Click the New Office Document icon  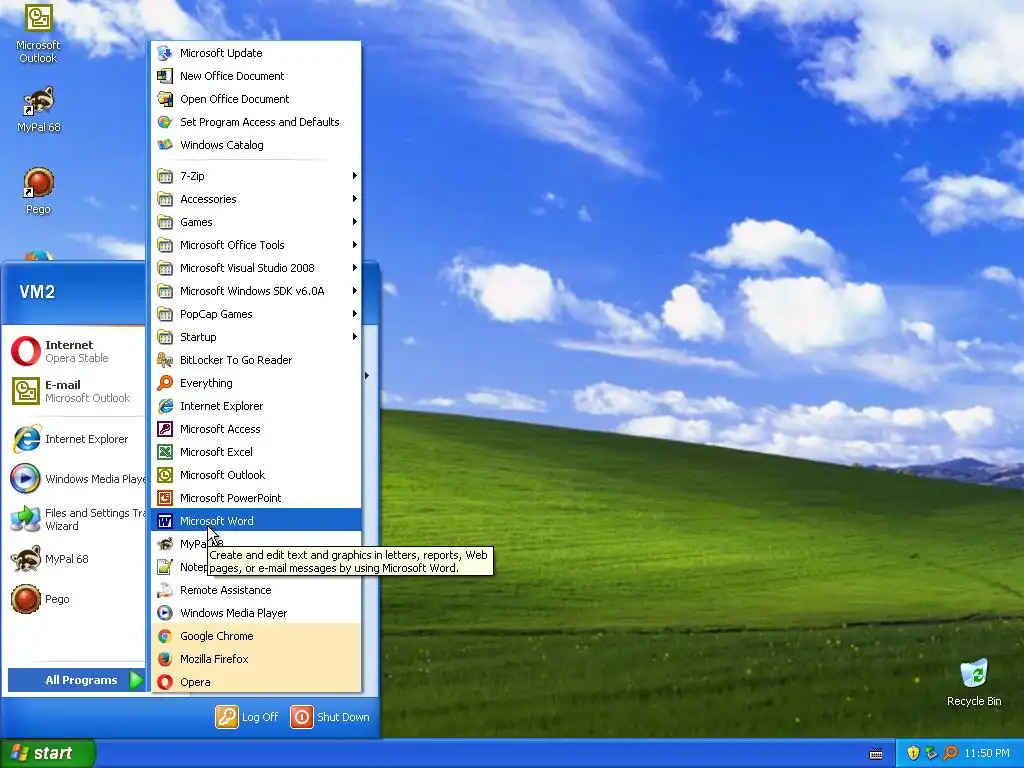[165, 76]
